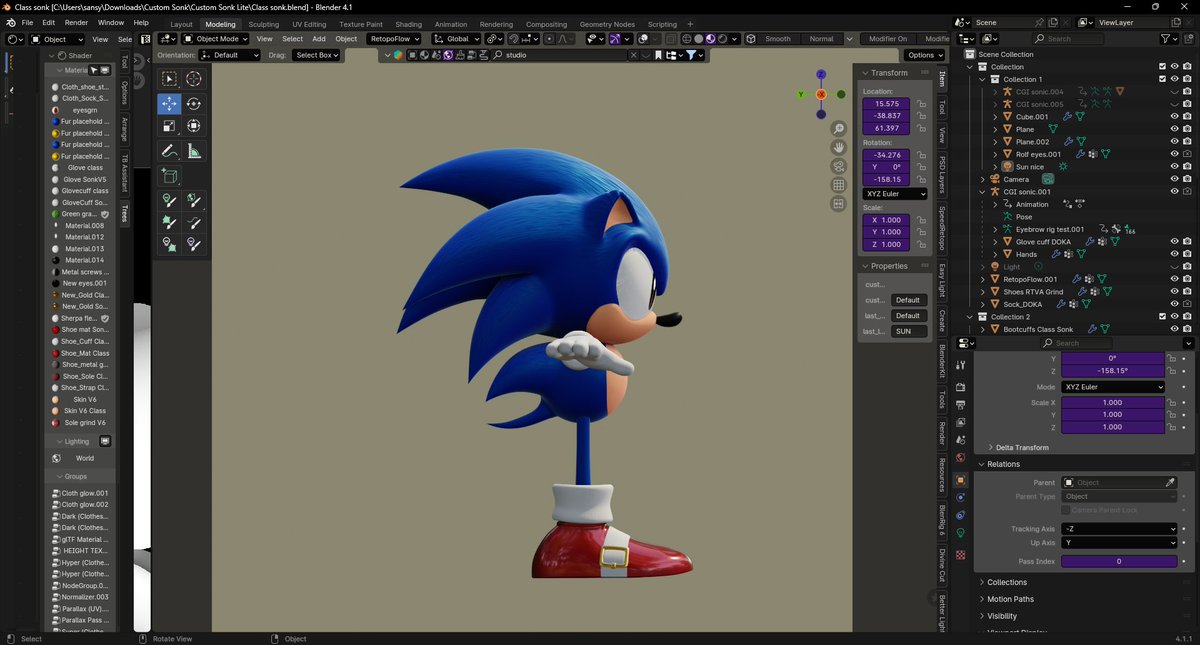Open Scene properties tab icon
Screen dimensions: 1200x645
[x=960, y=440]
